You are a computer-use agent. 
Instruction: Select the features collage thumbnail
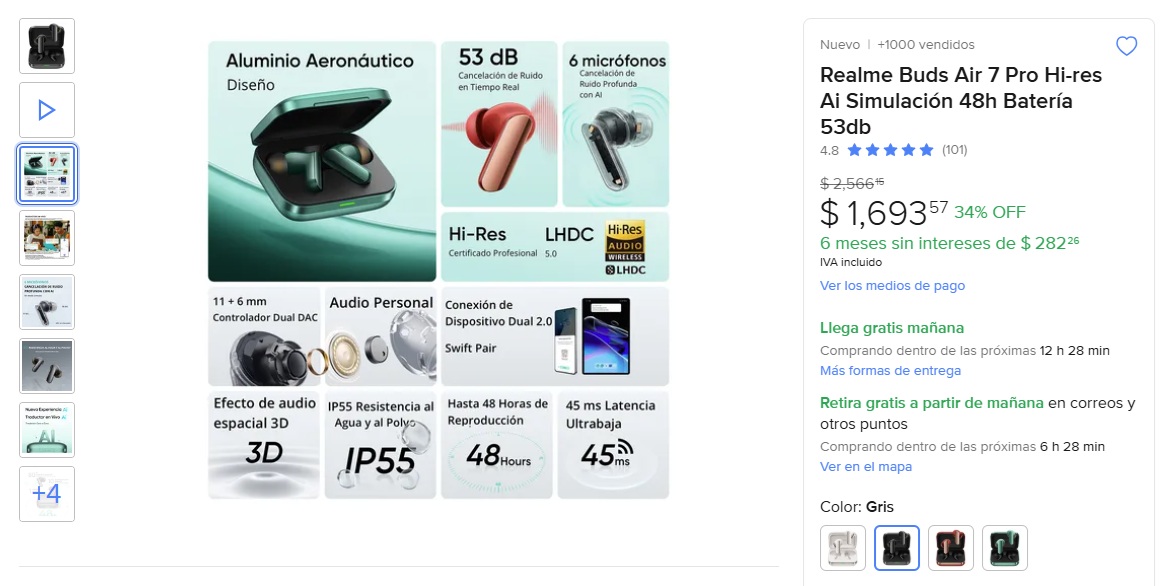click(47, 174)
